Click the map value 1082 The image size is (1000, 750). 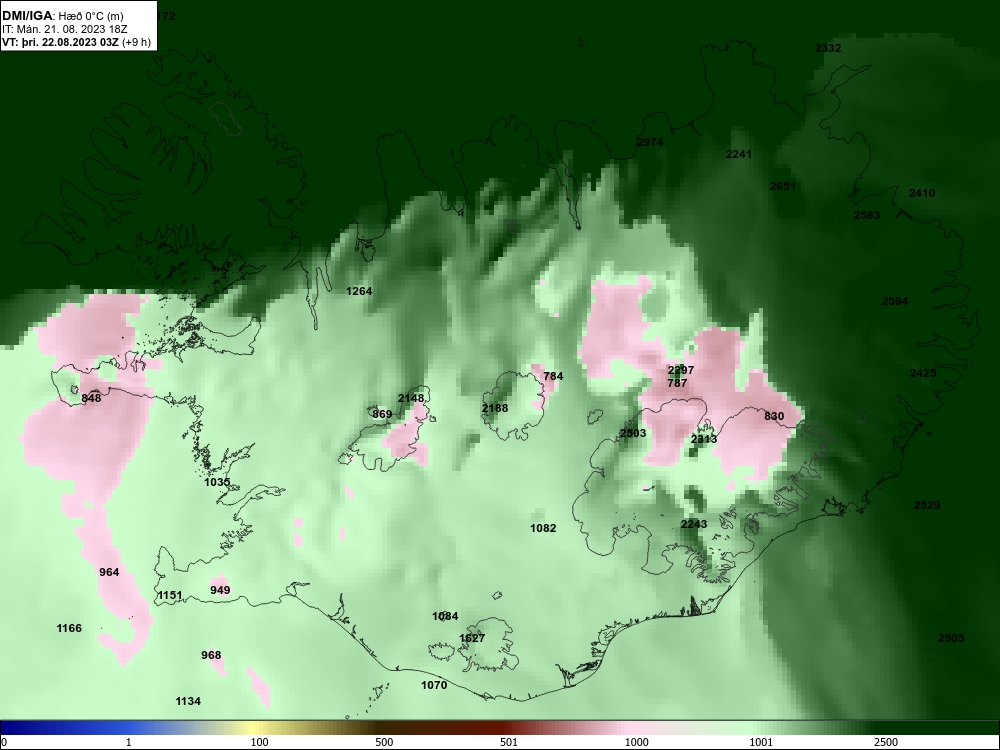pos(543,528)
